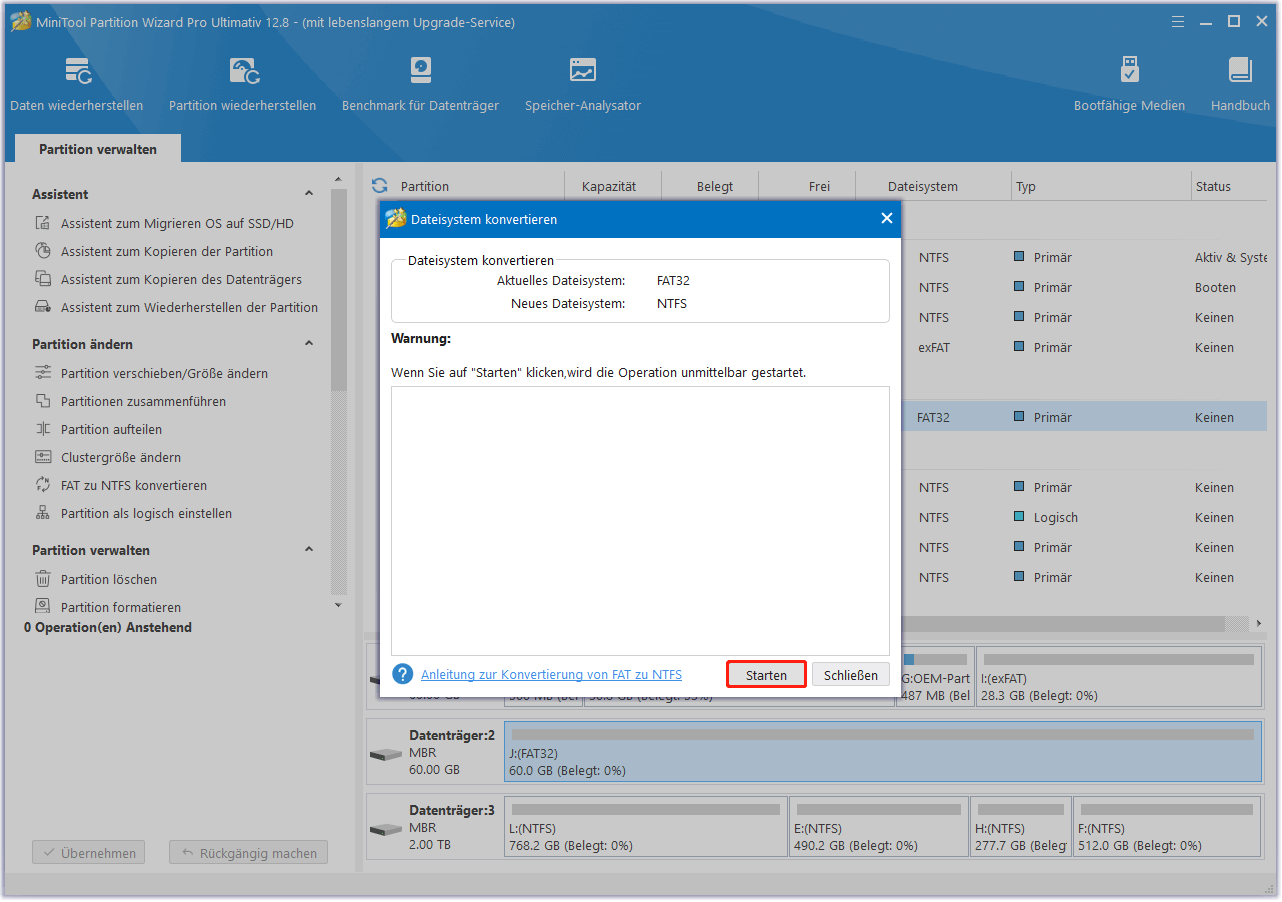Select the NTFS row with status Booten
The width and height of the screenshot is (1282, 902).
1084,287
